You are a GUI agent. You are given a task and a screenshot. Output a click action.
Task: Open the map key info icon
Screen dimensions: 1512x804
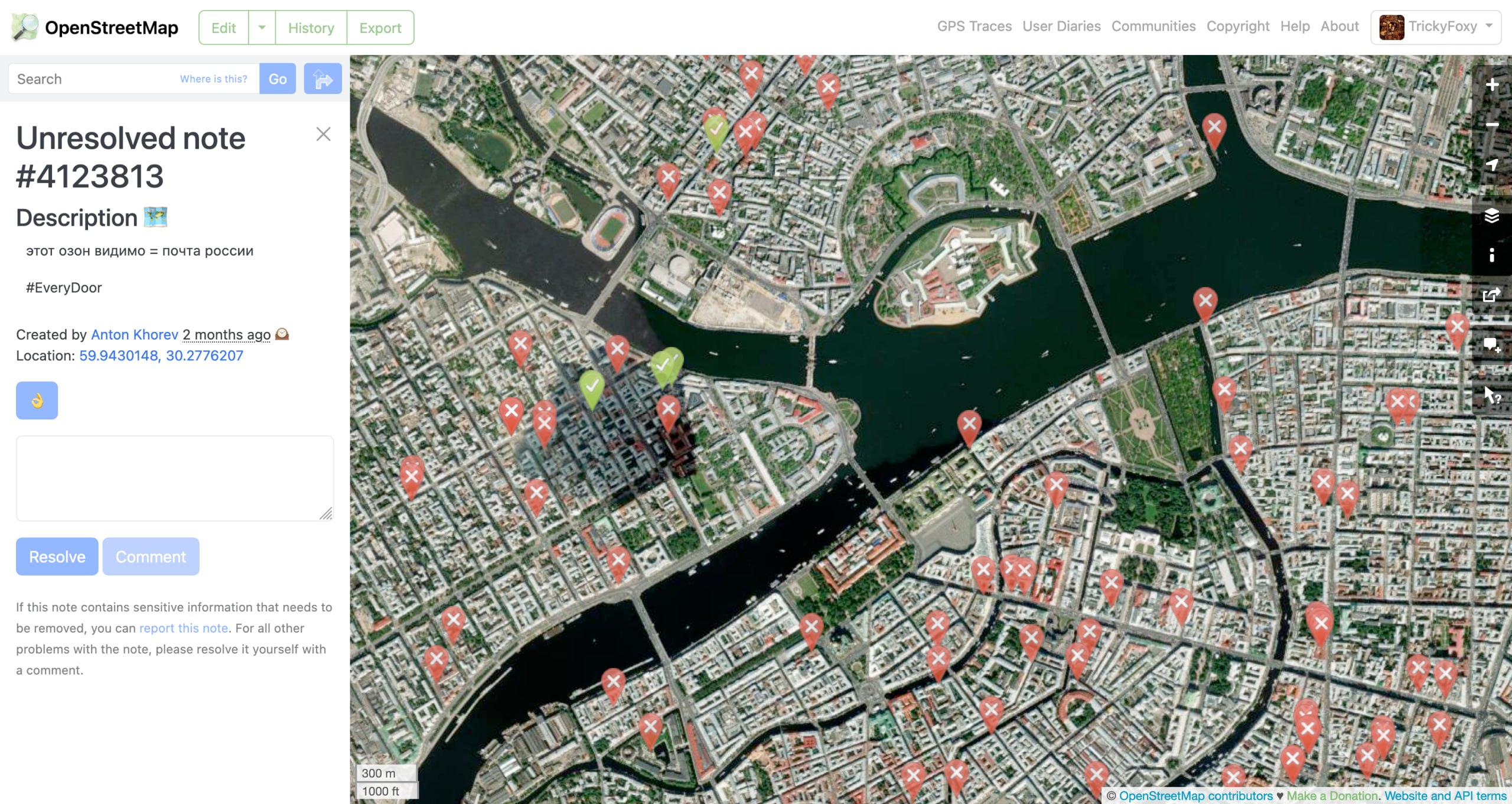[x=1492, y=255]
